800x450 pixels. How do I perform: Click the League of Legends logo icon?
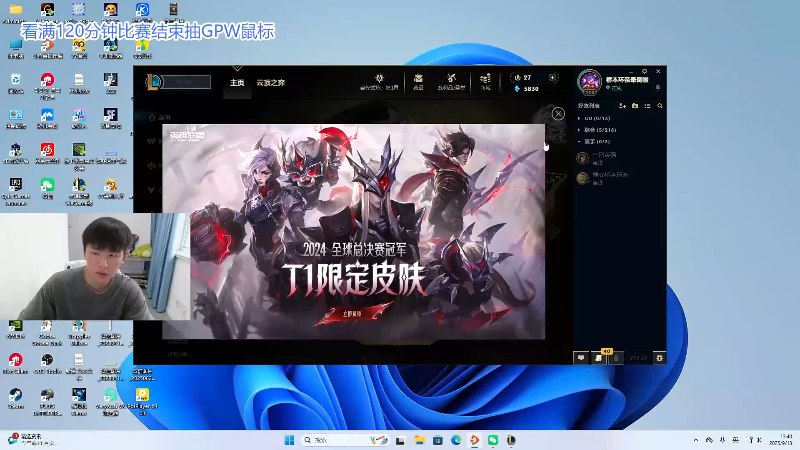point(153,82)
